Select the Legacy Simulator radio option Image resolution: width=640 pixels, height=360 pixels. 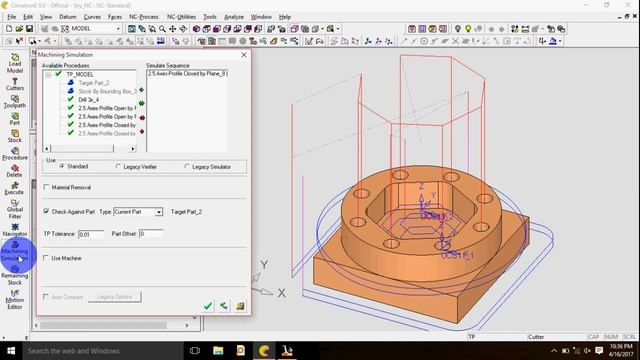[x=187, y=167]
